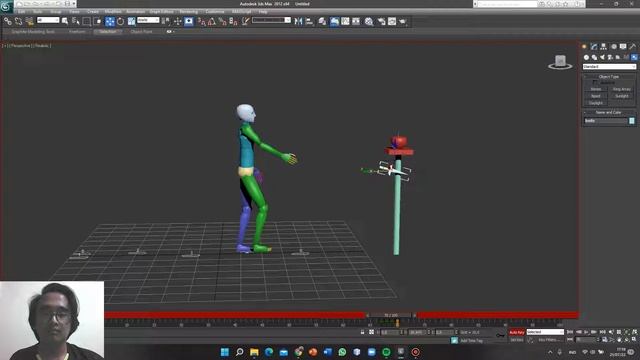The width and height of the screenshot is (640, 360).
Task: Select the Select and Link tool
Action: (x=8, y=21)
